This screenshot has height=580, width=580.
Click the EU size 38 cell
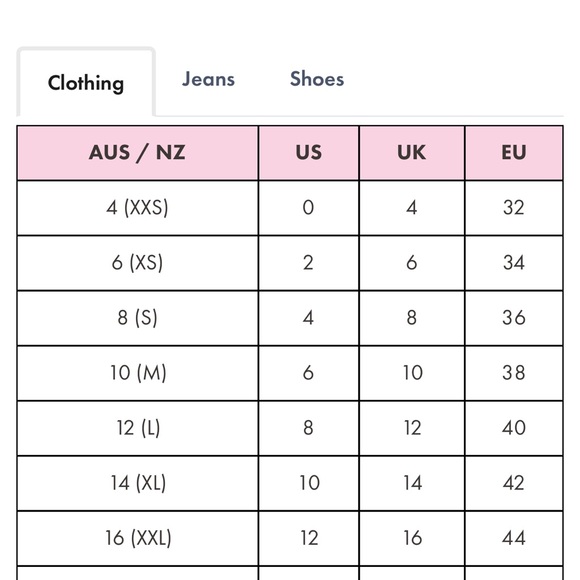[514, 373]
